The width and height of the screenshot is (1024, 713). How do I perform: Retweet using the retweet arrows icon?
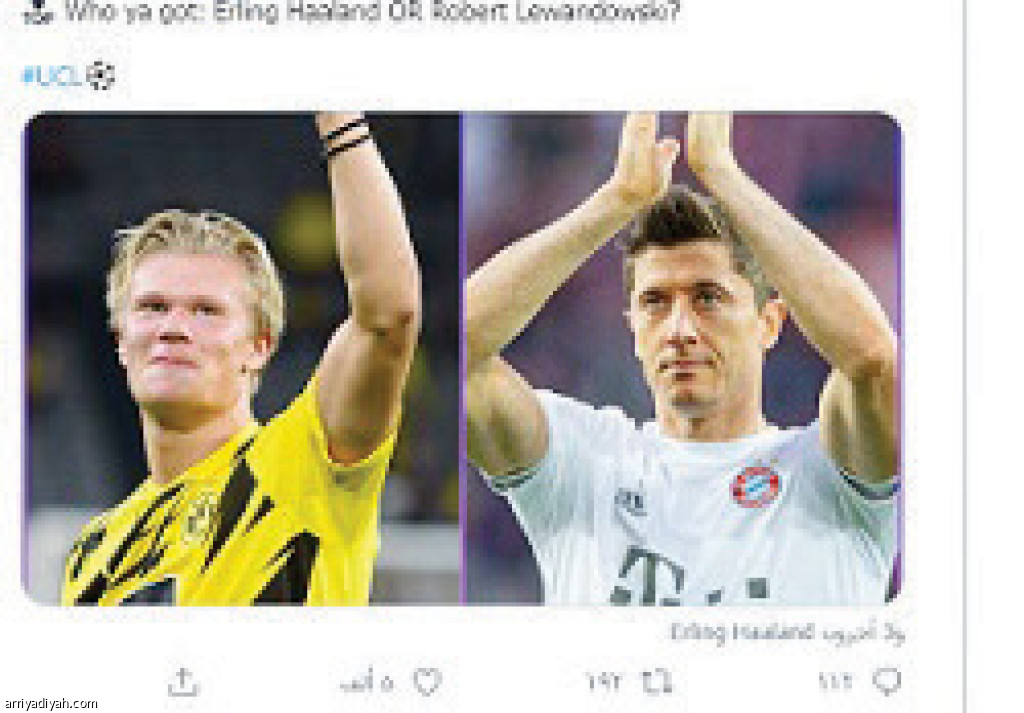[656, 682]
